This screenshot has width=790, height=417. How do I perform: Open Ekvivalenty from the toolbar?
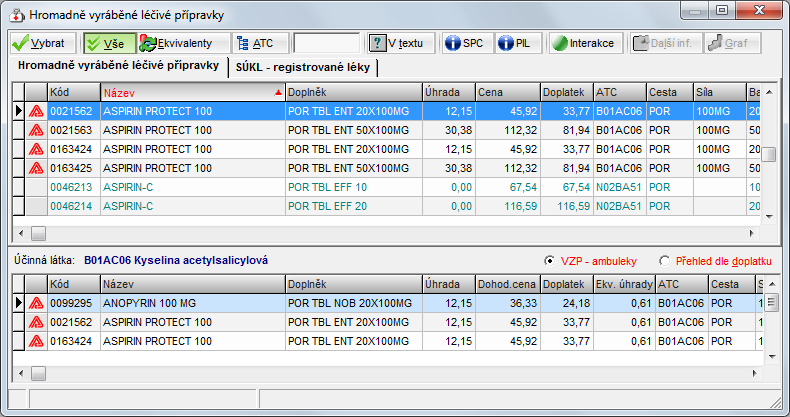(183, 43)
